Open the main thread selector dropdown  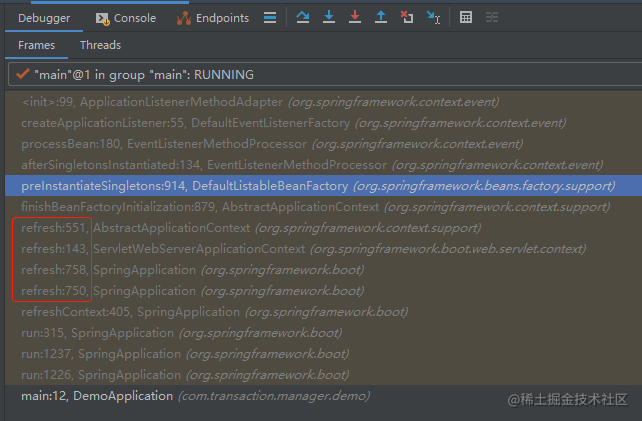[325, 75]
